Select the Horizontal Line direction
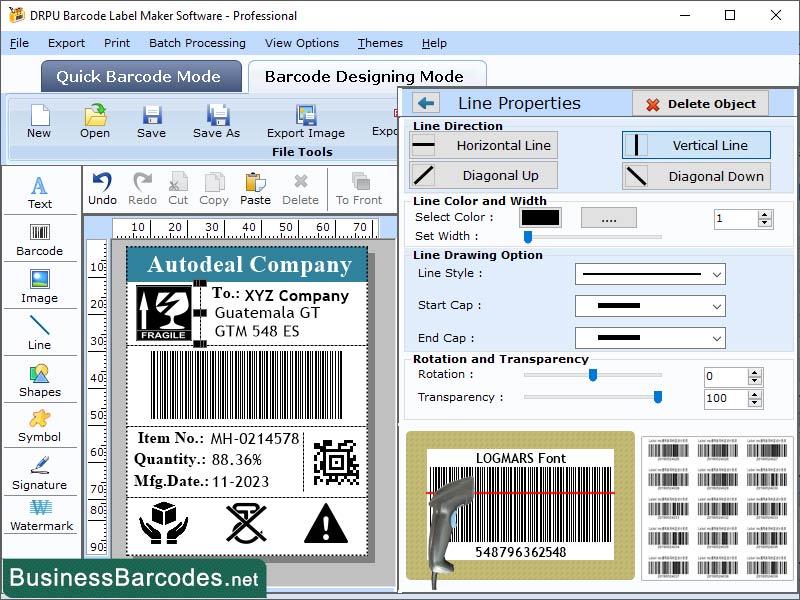 click(483, 145)
